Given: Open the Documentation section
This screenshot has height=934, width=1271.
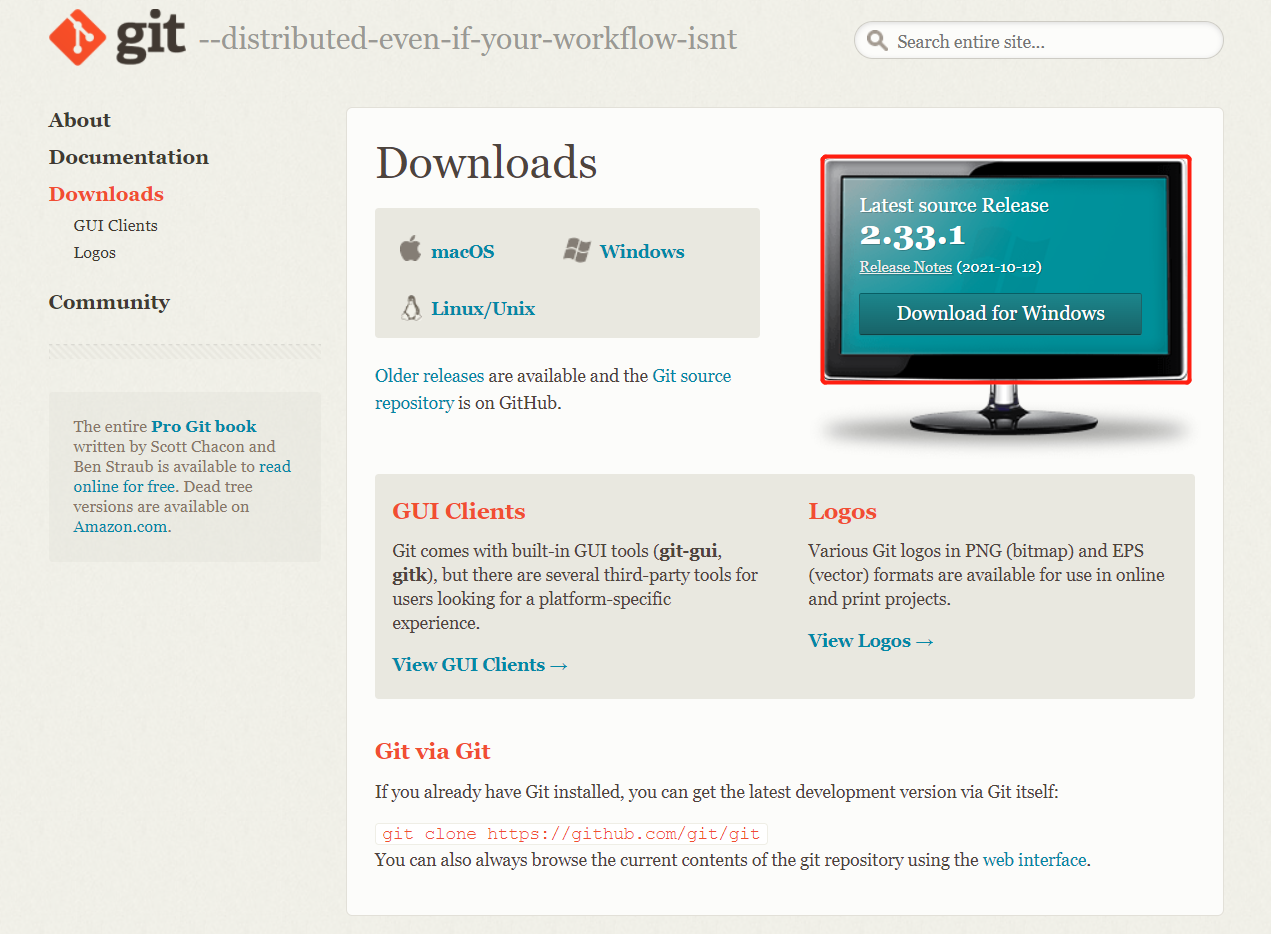Looking at the screenshot, I should click(x=129, y=157).
